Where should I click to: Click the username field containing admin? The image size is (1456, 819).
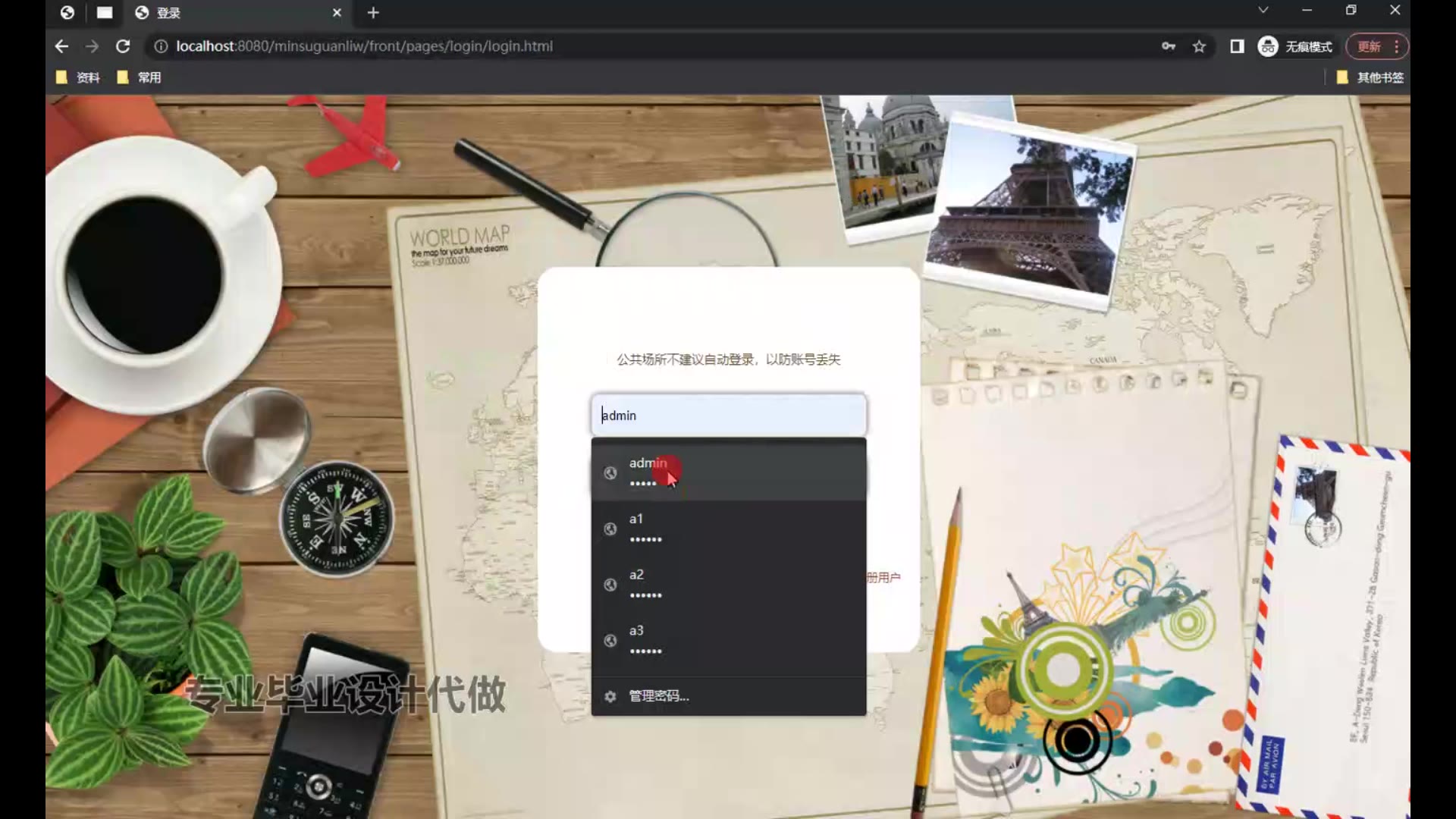[x=728, y=415]
